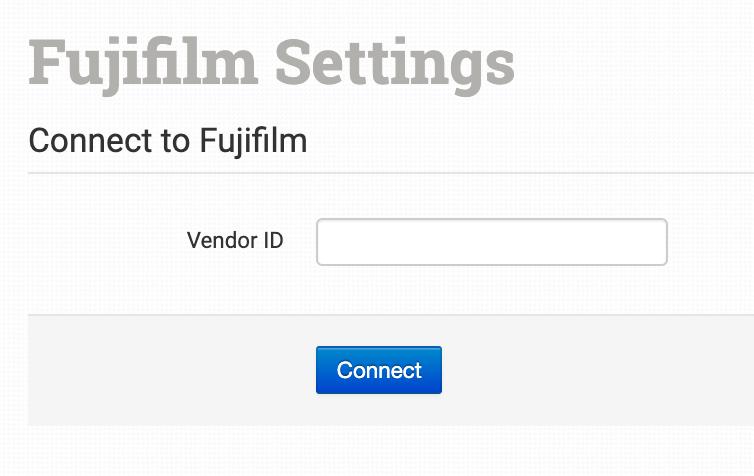Screen dimensions: 754x476
Task: Click the Connect button
Action: tap(378, 370)
